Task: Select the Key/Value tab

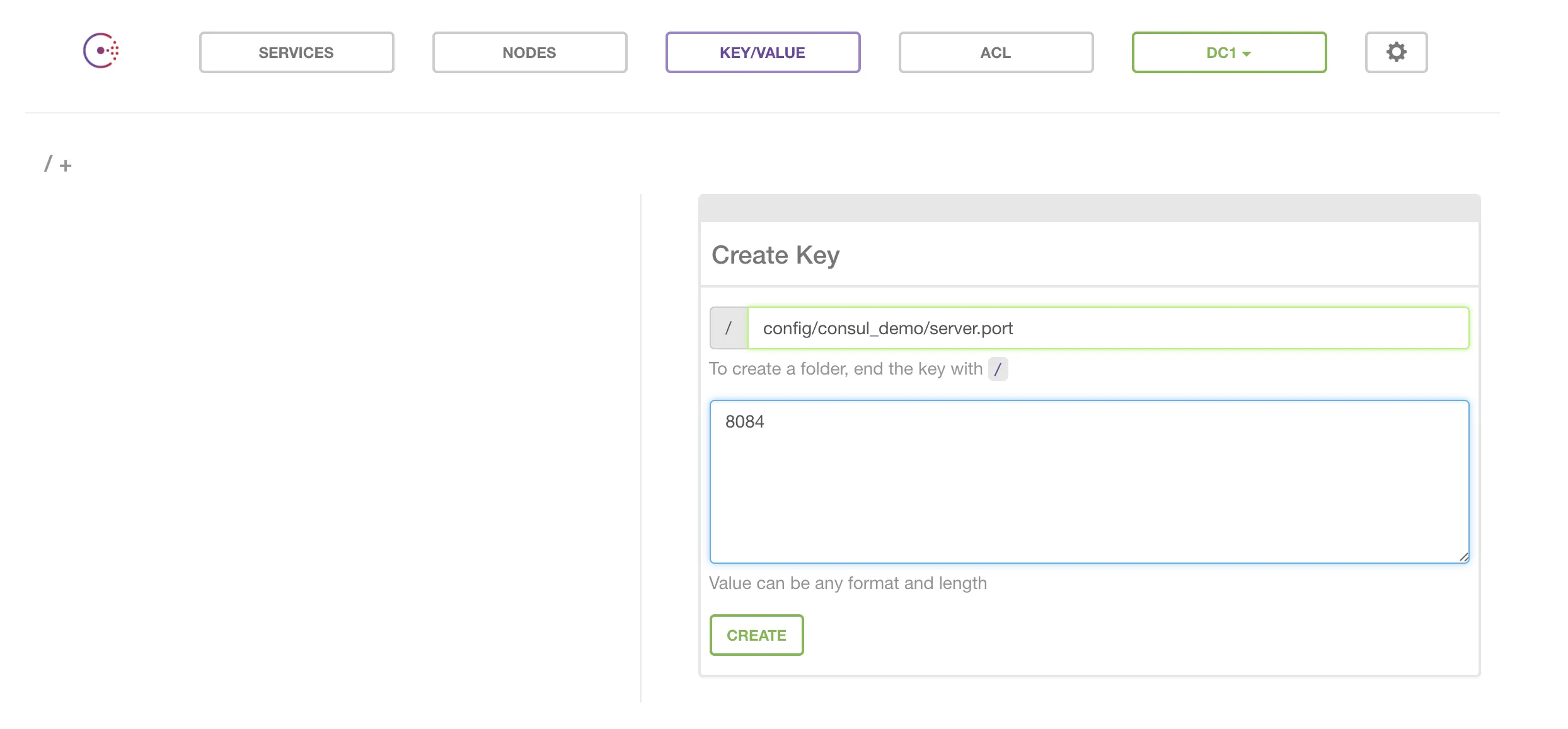Action: click(x=763, y=52)
